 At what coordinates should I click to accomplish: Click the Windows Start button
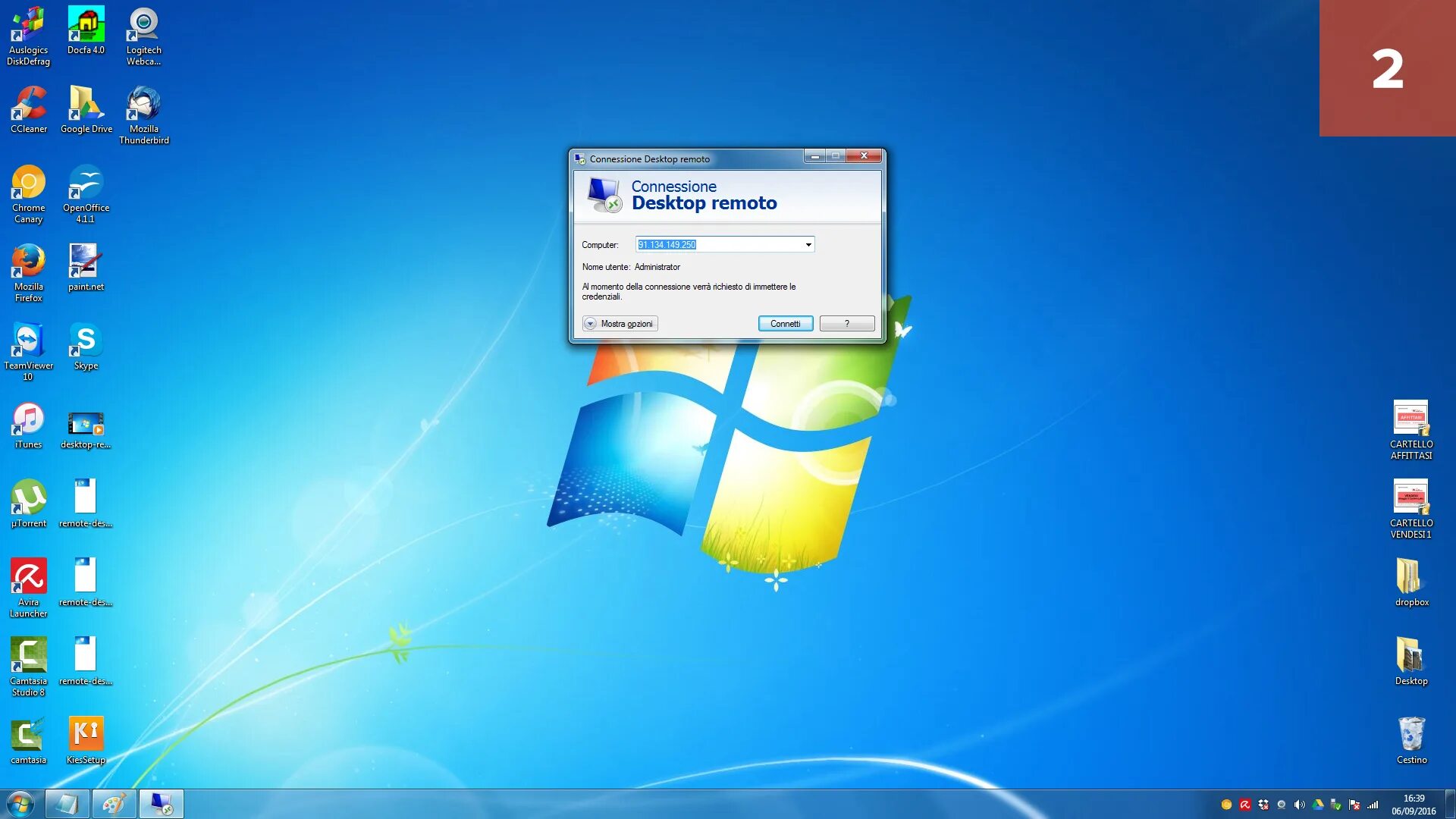[20, 804]
